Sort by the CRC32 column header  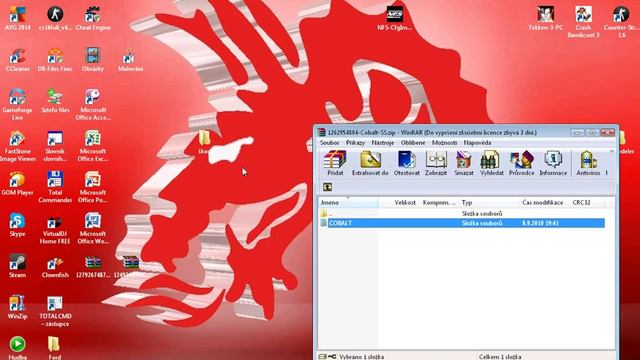(x=587, y=202)
